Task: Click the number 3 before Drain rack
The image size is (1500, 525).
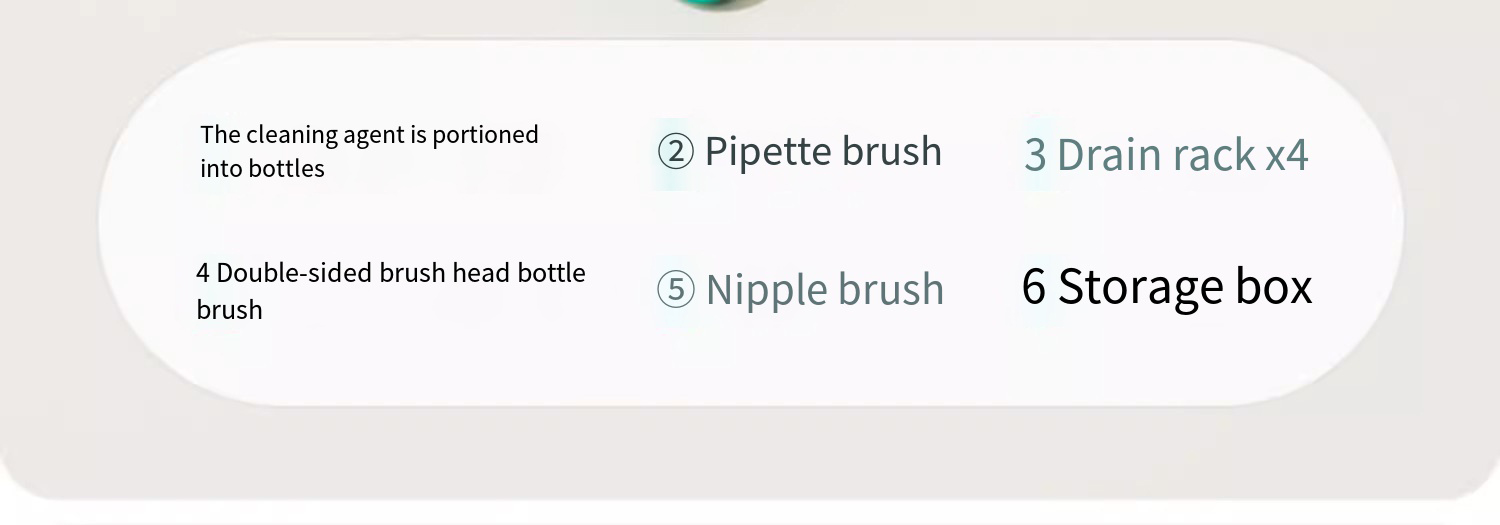Action: point(1035,155)
